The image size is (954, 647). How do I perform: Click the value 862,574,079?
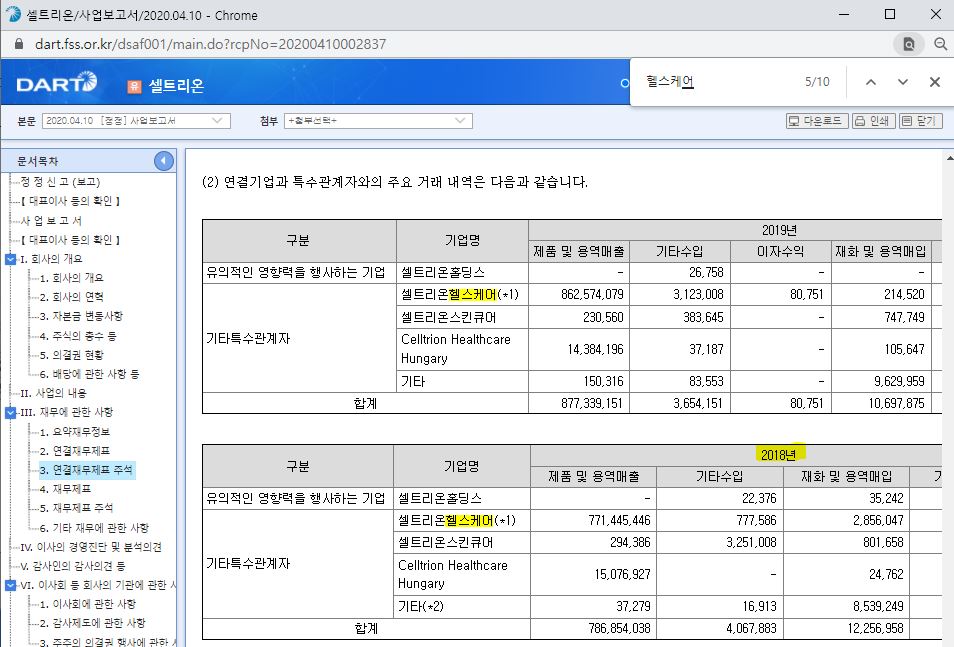coord(592,295)
